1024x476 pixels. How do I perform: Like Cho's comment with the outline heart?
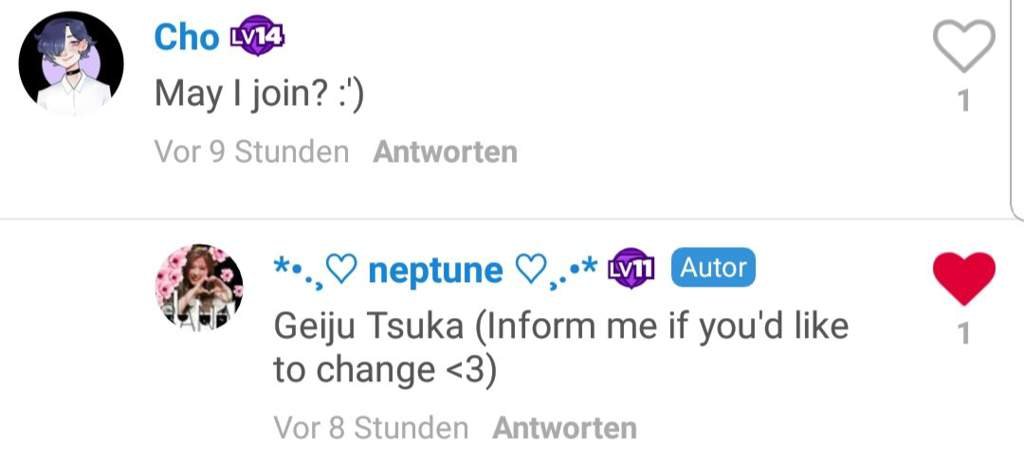(963, 47)
